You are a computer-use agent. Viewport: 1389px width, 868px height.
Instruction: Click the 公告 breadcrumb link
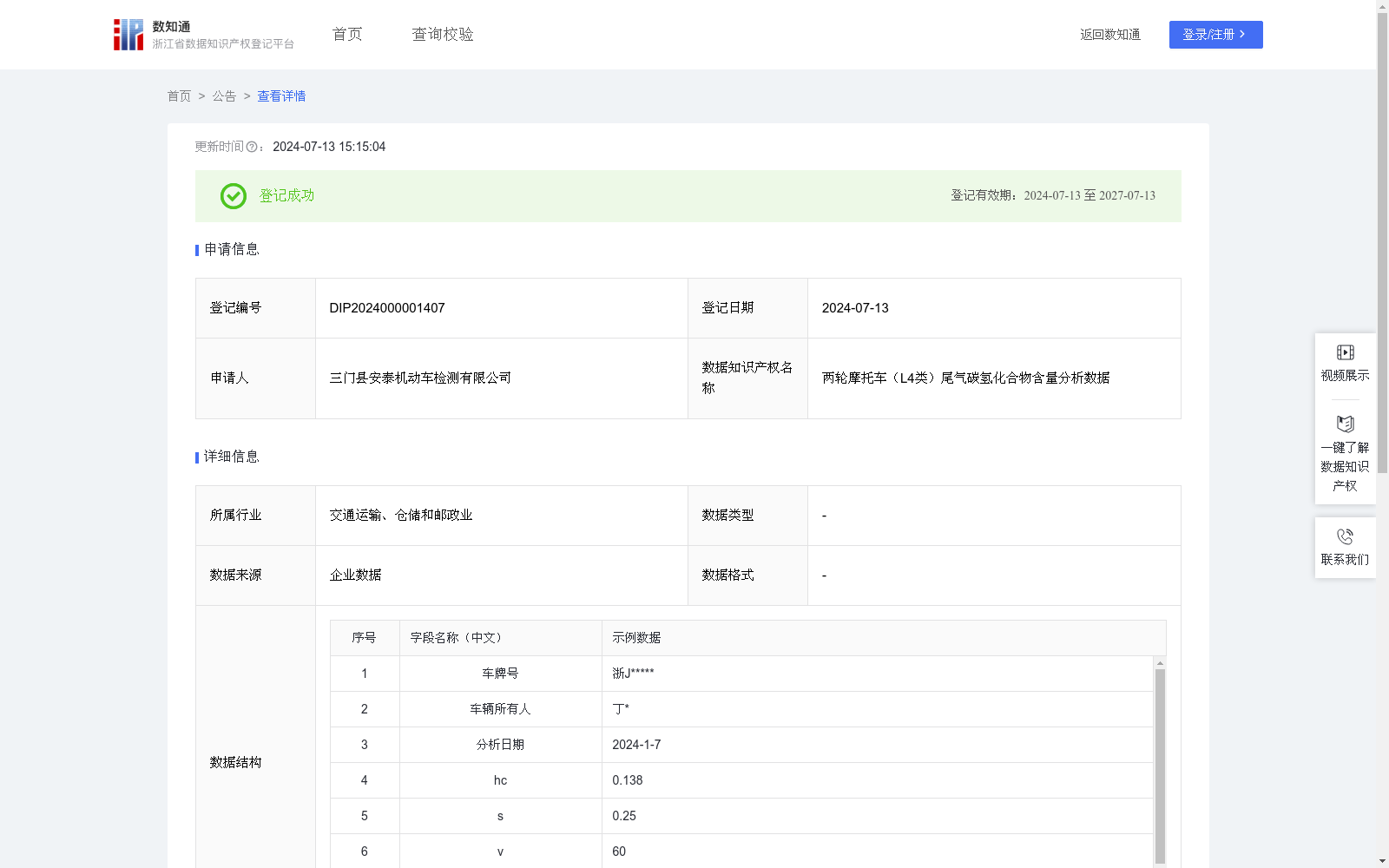click(x=224, y=96)
